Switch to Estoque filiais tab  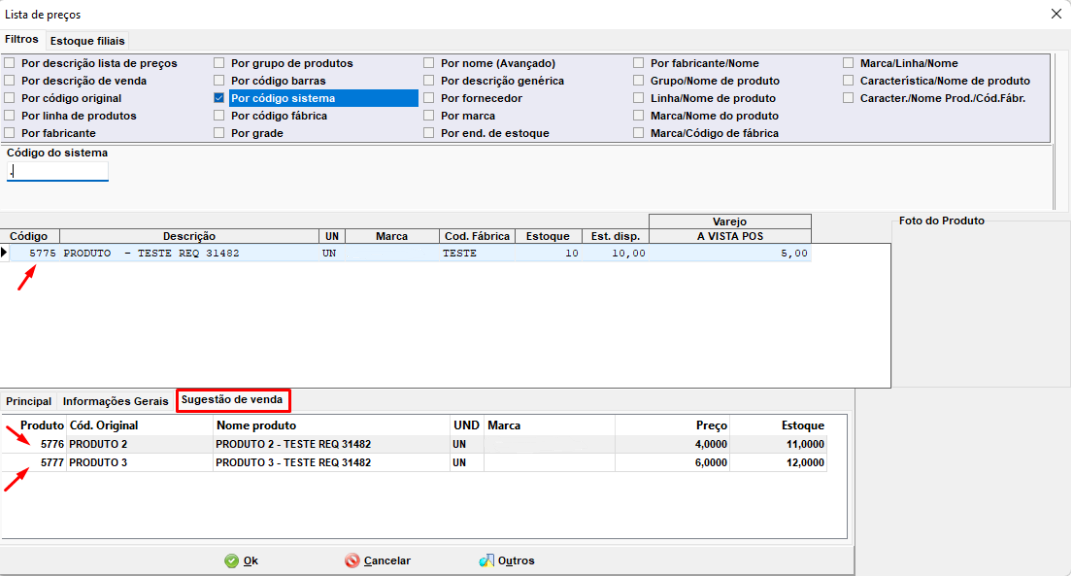tap(87, 41)
